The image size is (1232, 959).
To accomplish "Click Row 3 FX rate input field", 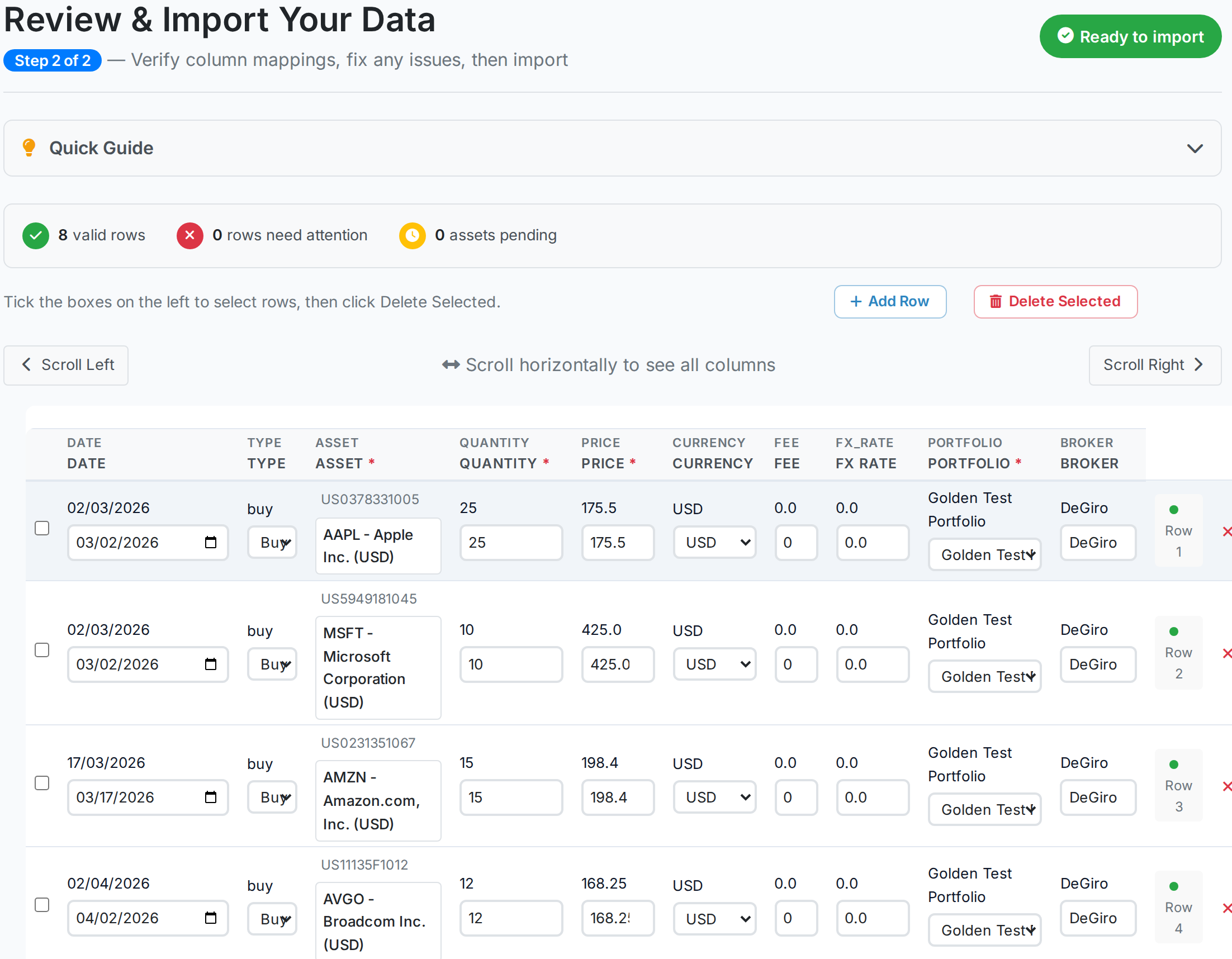I will click(x=872, y=797).
